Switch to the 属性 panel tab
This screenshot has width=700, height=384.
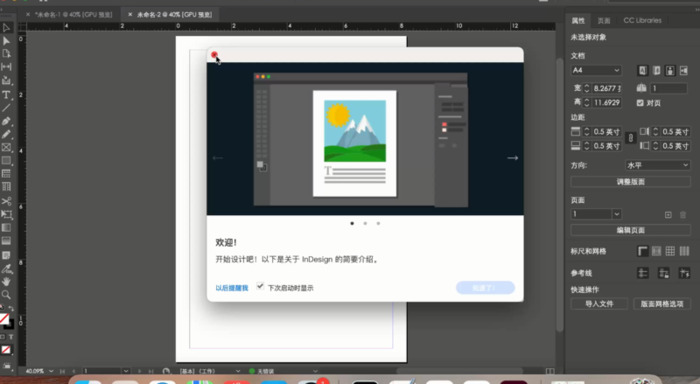click(x=578, y=21)
